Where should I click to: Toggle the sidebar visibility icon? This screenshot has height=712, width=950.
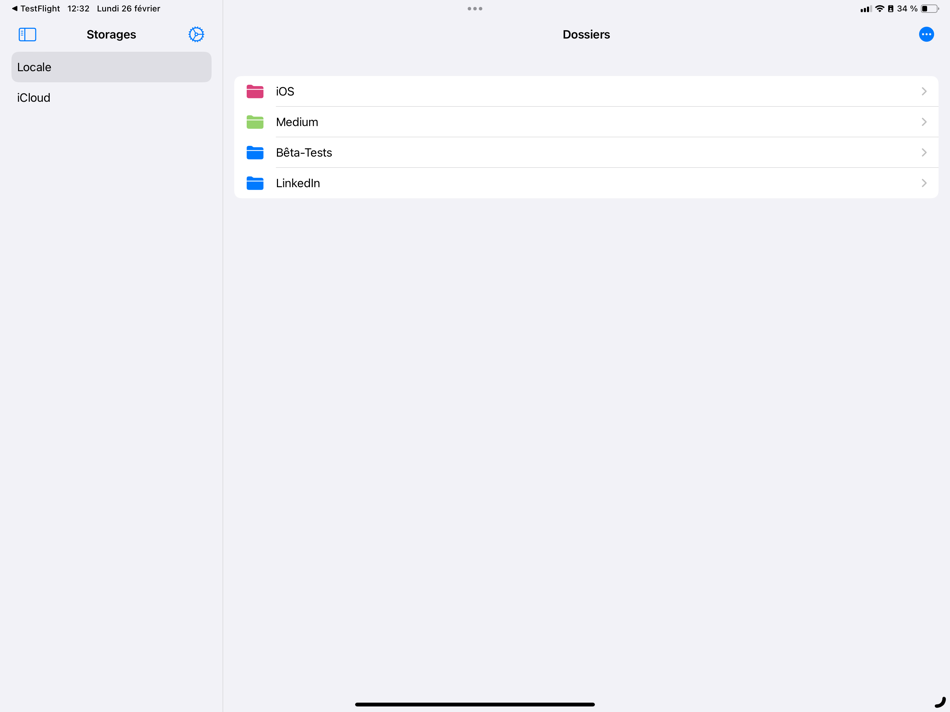tap(27, 34)
